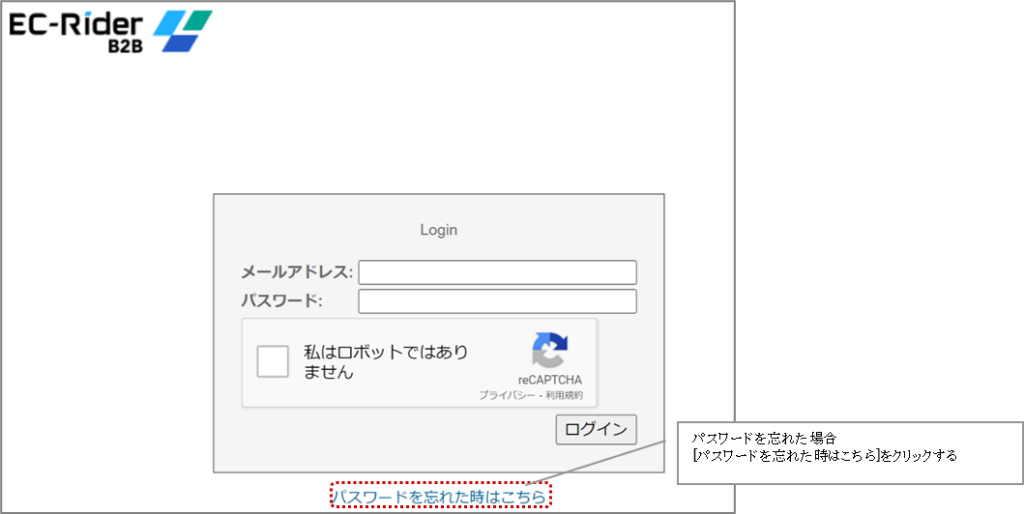Click the reCAPTCHA text under the icon

tap(549, 380)
